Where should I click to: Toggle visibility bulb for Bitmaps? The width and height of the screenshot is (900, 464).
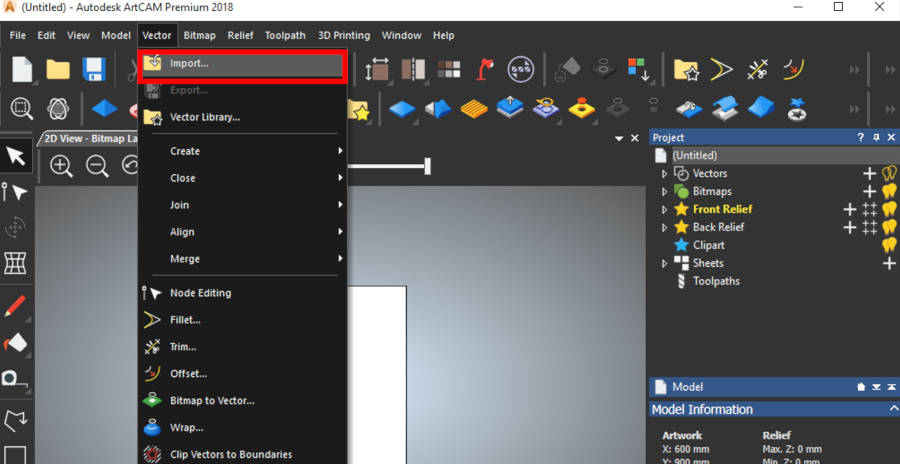889,191
